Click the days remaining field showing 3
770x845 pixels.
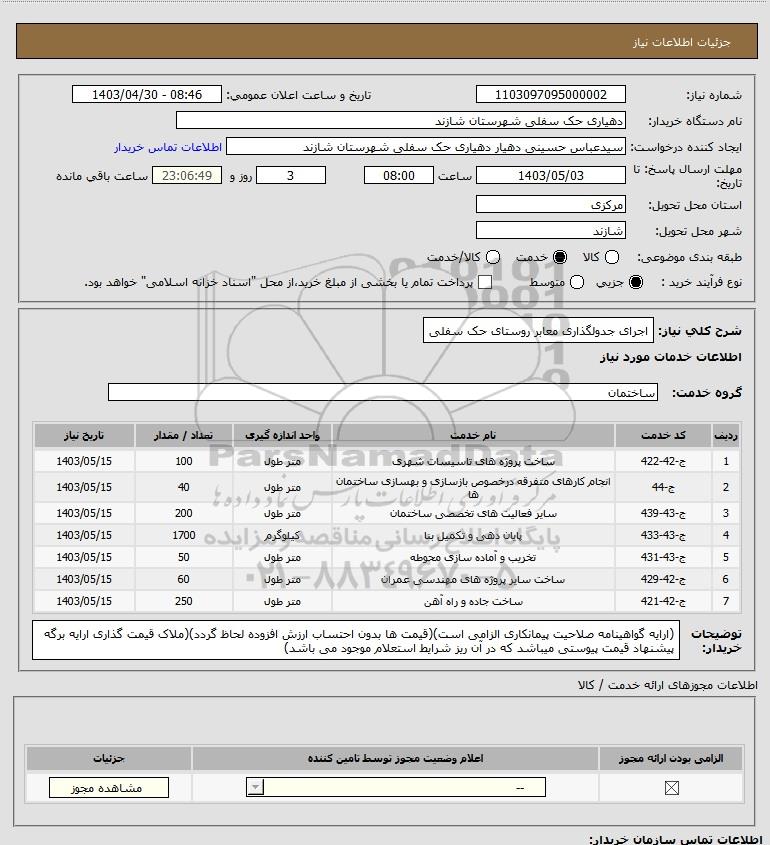point(291,175)
